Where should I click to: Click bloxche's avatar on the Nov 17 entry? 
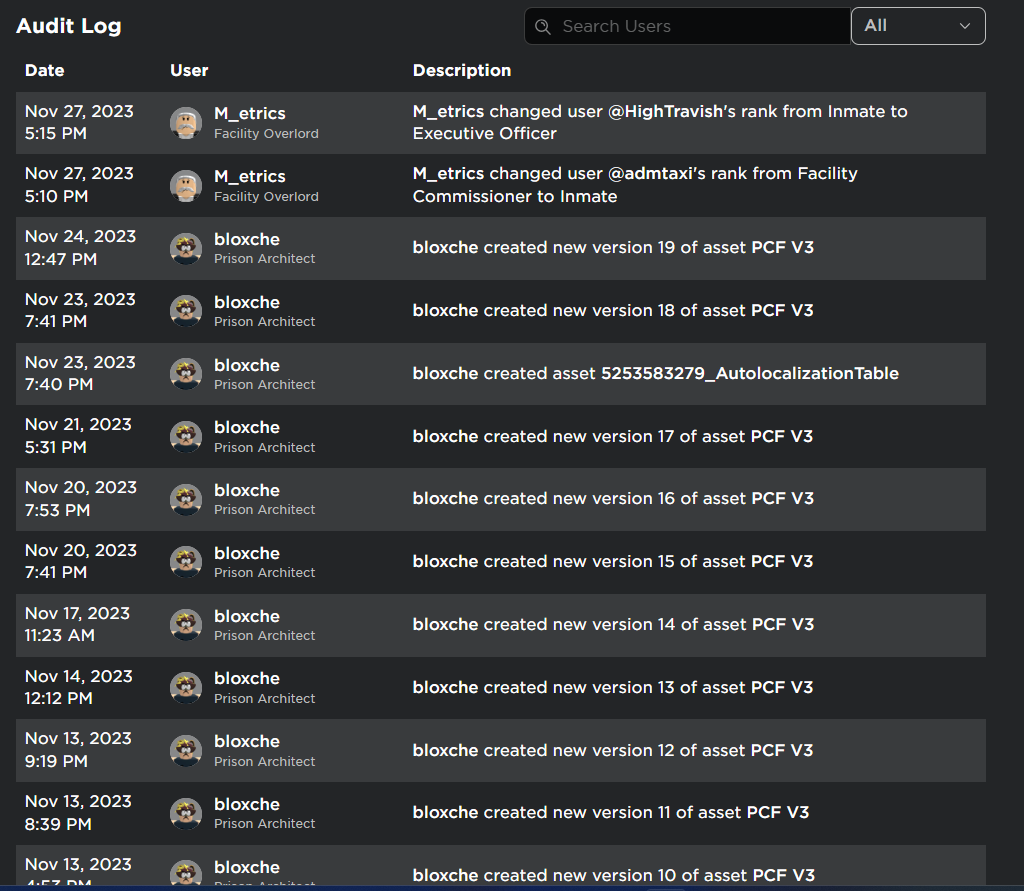tap(185, 624)
